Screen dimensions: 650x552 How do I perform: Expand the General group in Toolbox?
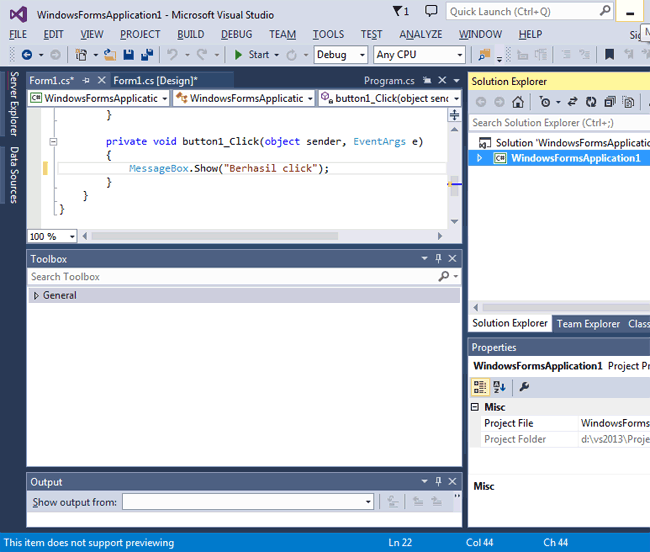[x=36, y=295]
